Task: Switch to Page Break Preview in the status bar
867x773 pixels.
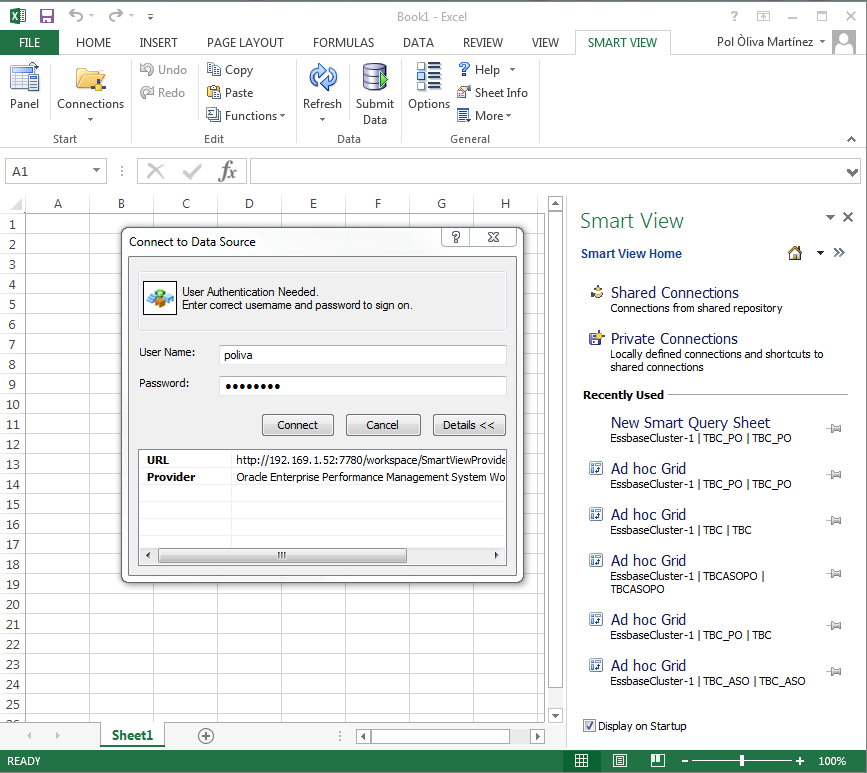Action: 657,761
